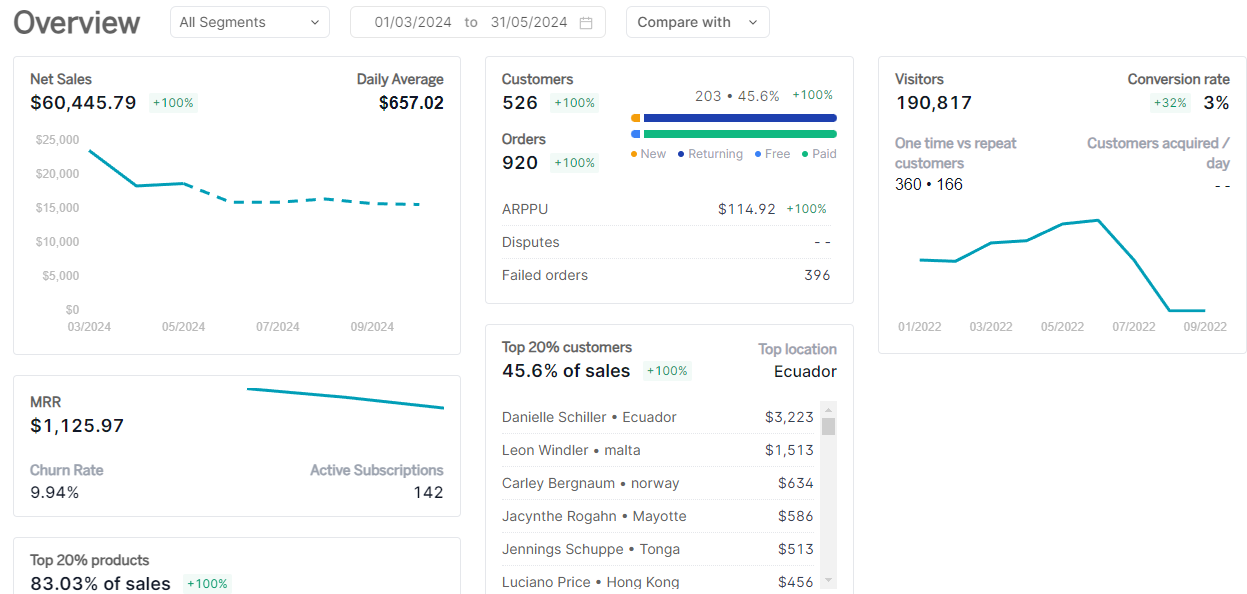The width and height of the screenshot is (1247, 594).
Task: Edit the end date 31/05/2024
Action: 529,22
